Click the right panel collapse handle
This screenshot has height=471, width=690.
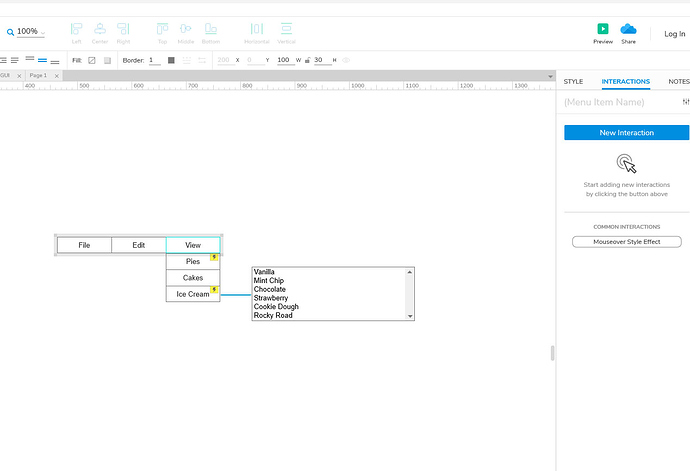click(552, 353)
